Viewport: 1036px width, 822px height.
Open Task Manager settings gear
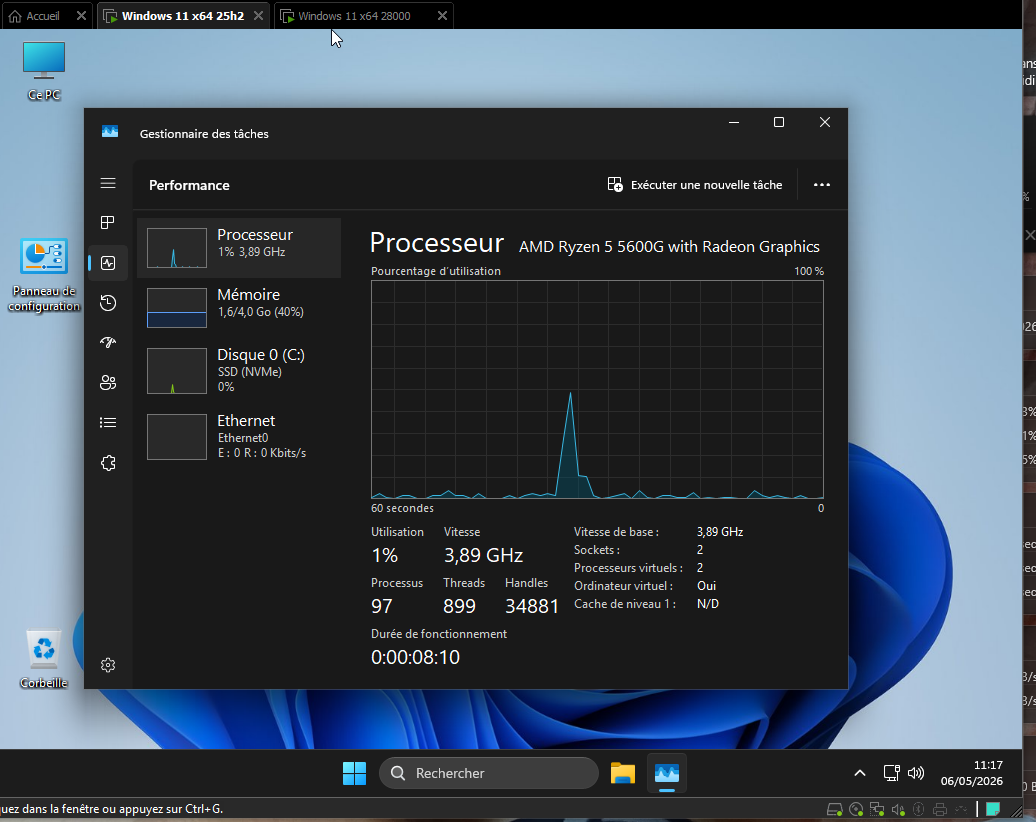point(108,665)
